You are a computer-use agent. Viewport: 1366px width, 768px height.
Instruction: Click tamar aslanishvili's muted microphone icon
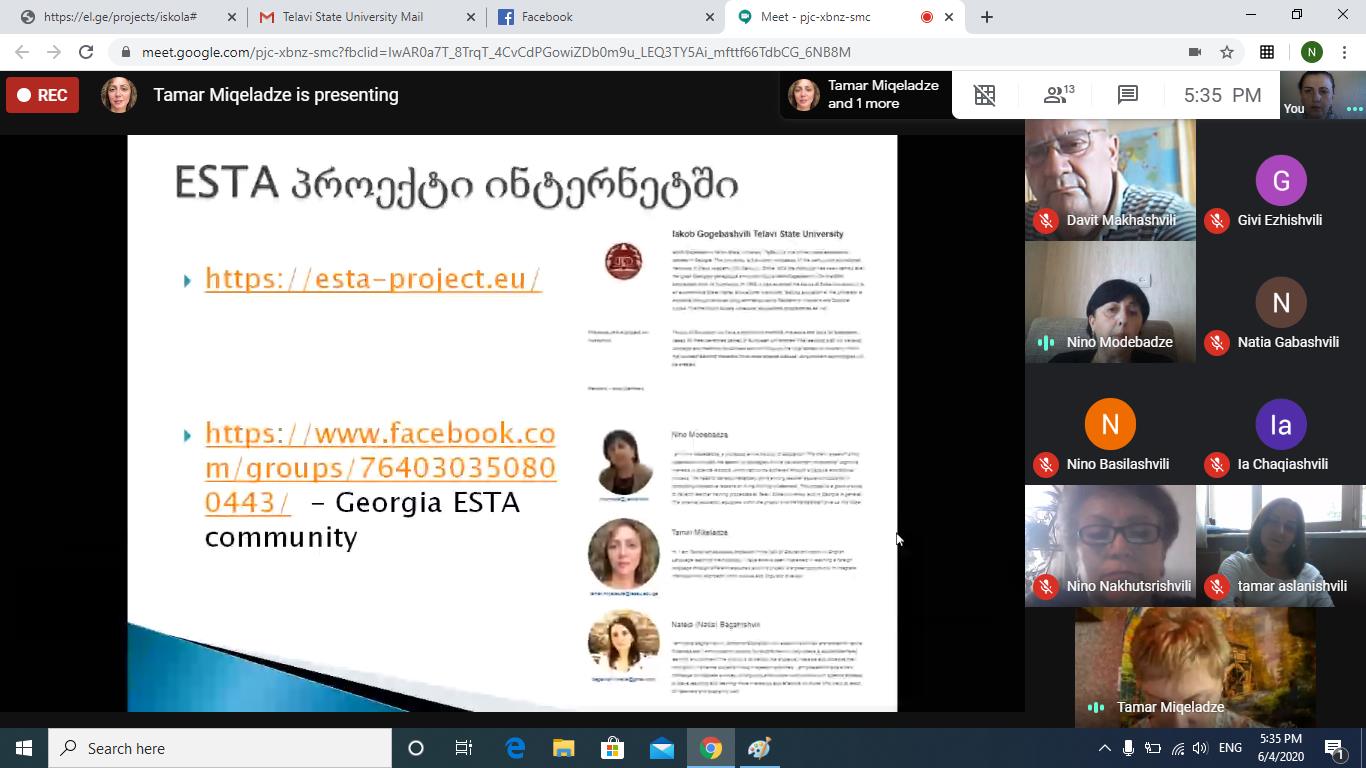(1217, 587)
